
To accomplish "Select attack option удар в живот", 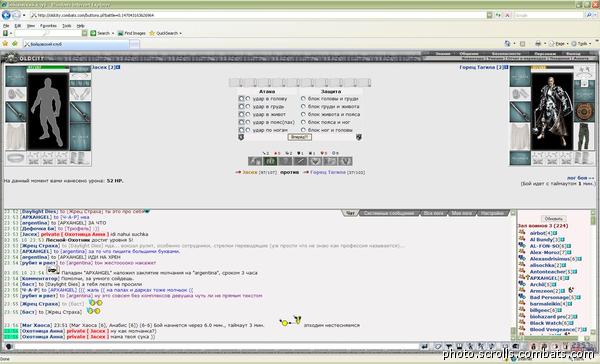I will coord(248,114).
